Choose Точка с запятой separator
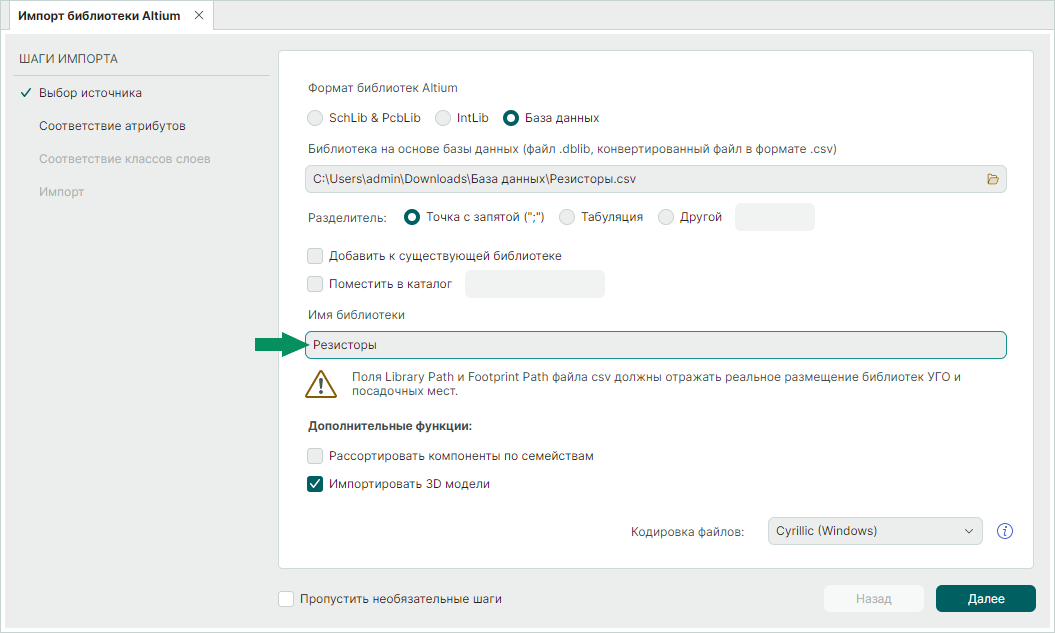The height and width of the screenshot is (633, 1055). pyautogui.click(x=412, y=217)
